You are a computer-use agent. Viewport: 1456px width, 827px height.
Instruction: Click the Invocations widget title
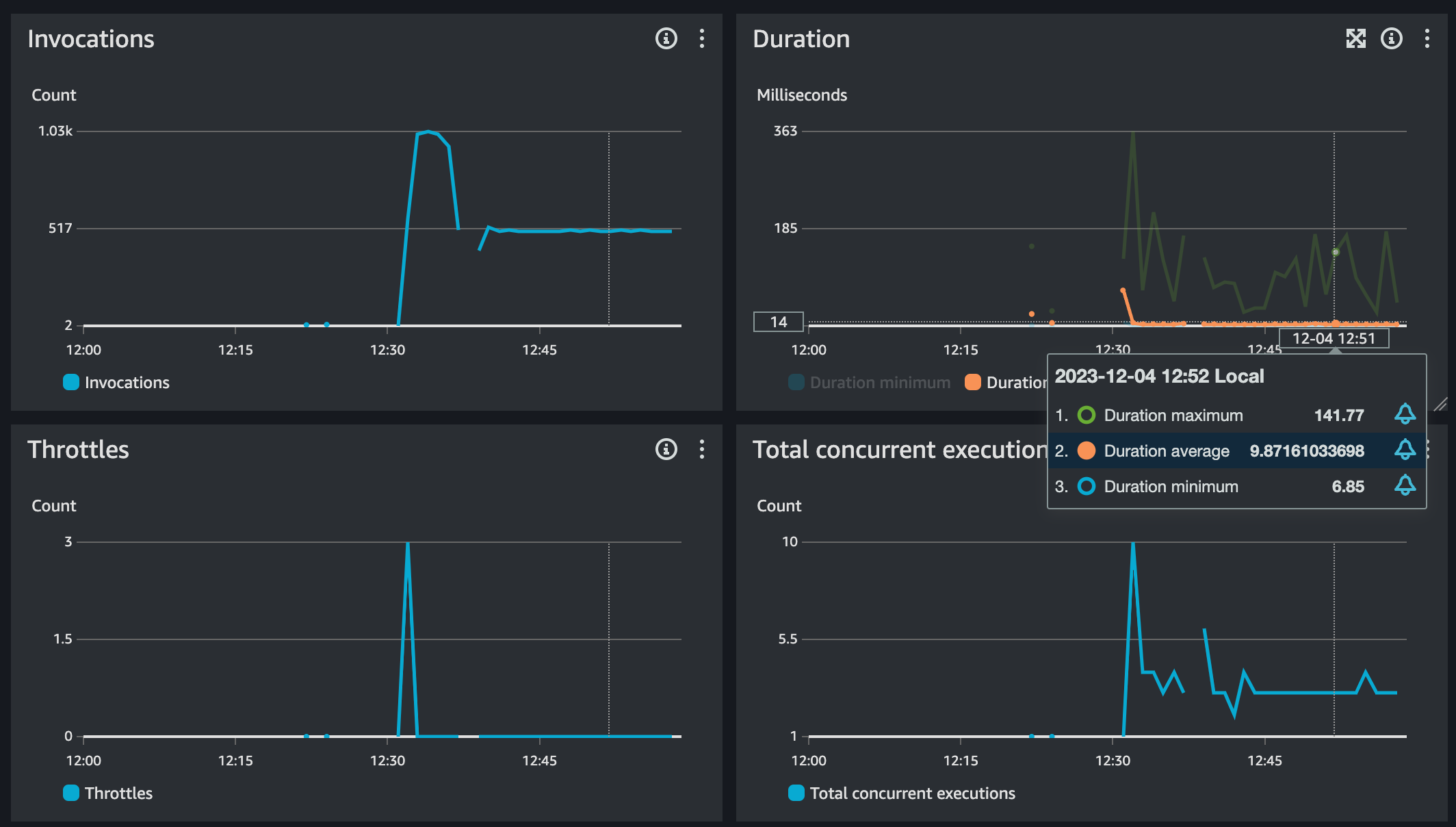coord(90,39)
